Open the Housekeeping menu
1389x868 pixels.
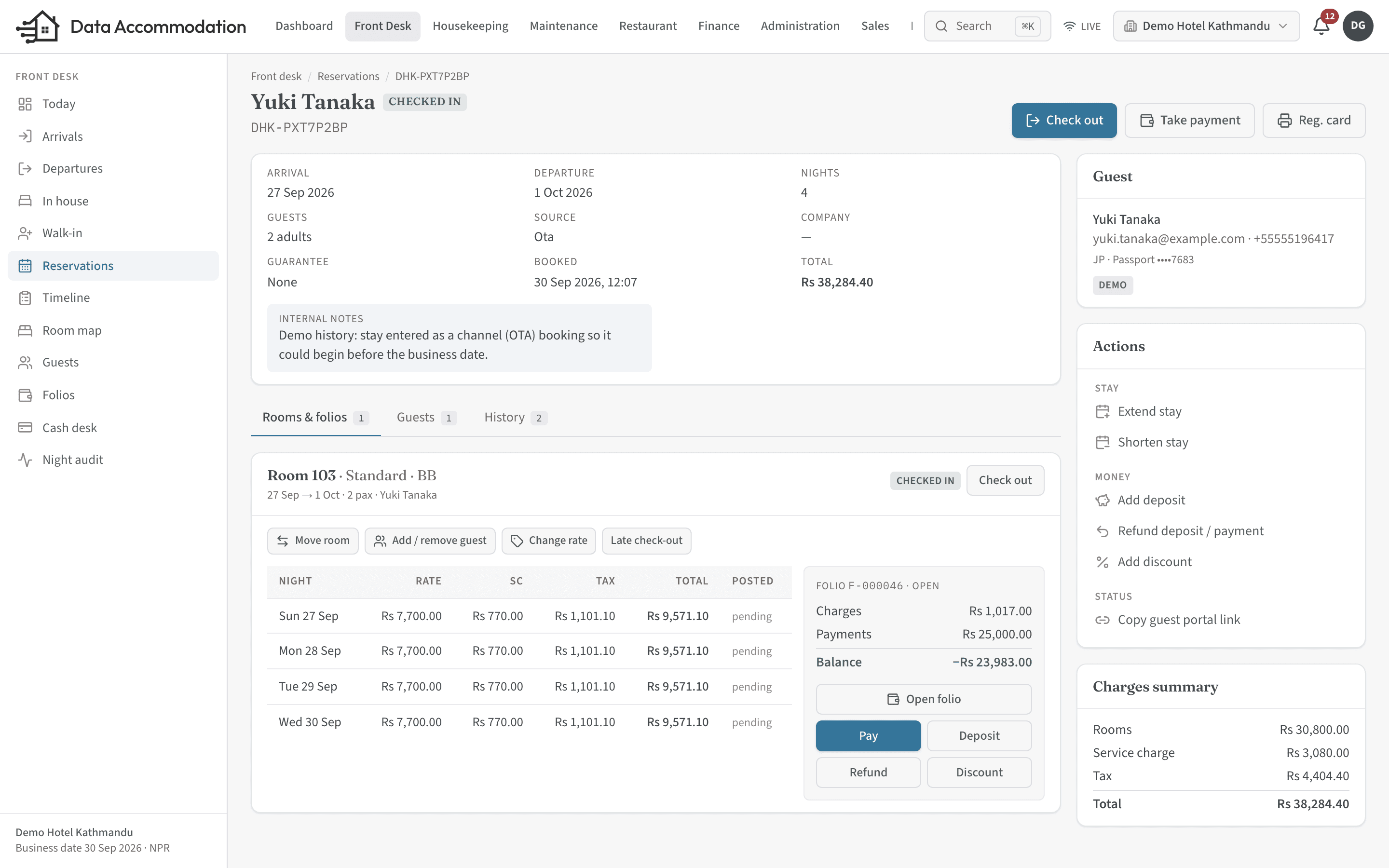coord(470,26)
